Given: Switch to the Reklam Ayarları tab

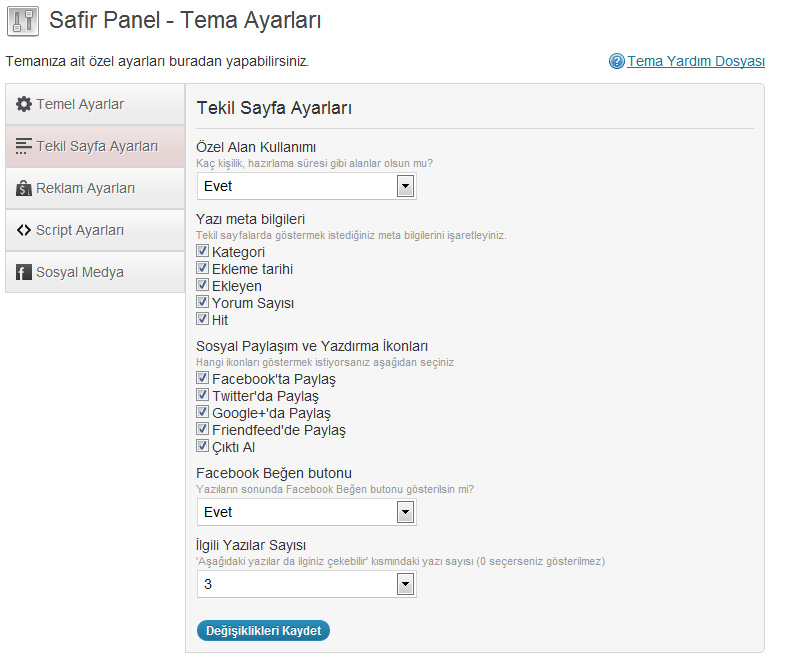Looking at the screenshot, I should 95,188.
